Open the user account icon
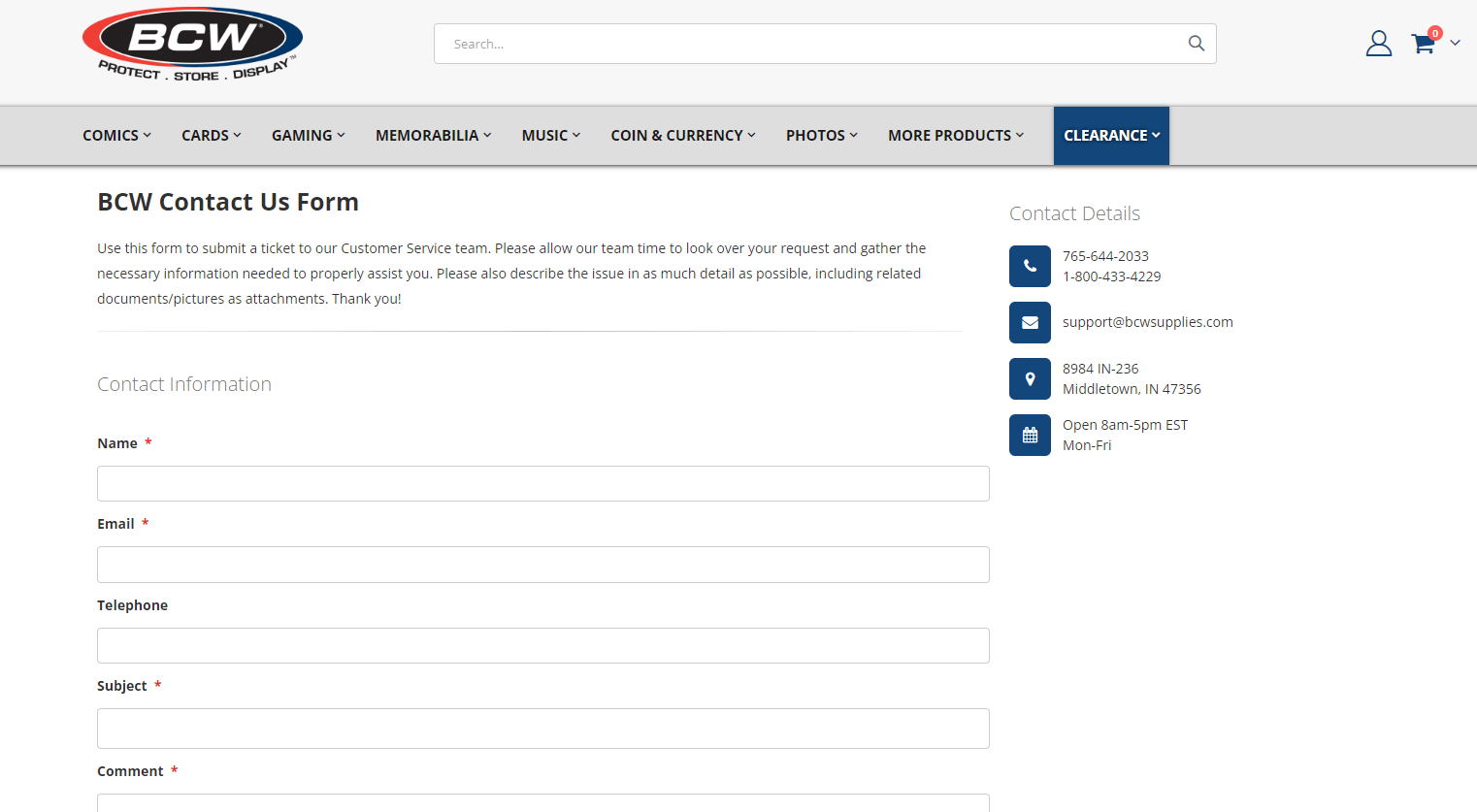The image size is (1477, 812). (1379, 44)
